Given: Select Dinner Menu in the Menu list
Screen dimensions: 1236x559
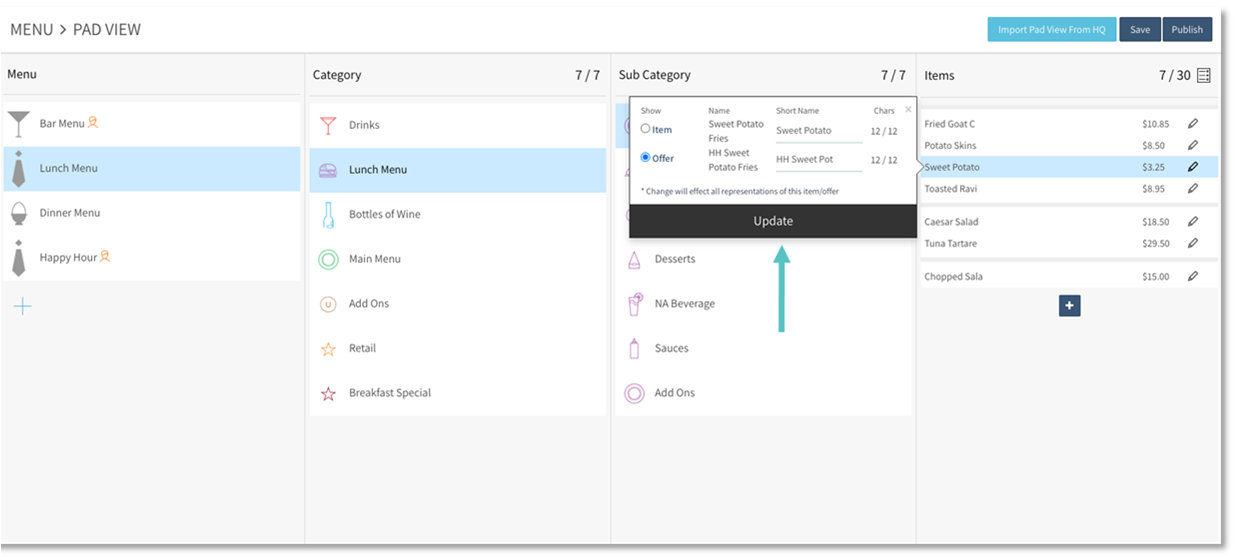Looking at the screenshot, I should coord(70,213).
